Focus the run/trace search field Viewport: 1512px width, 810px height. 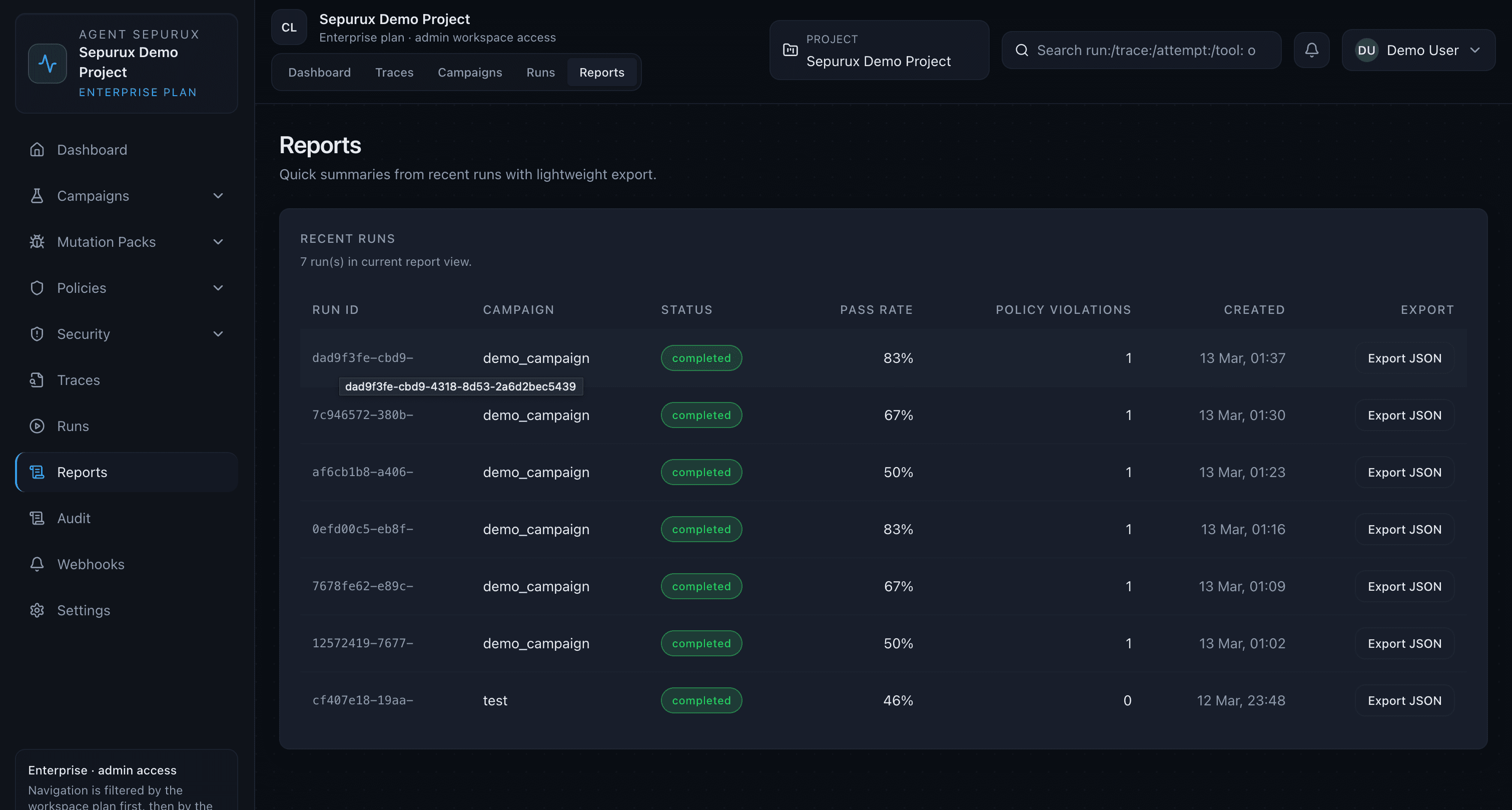[1145, 50]
